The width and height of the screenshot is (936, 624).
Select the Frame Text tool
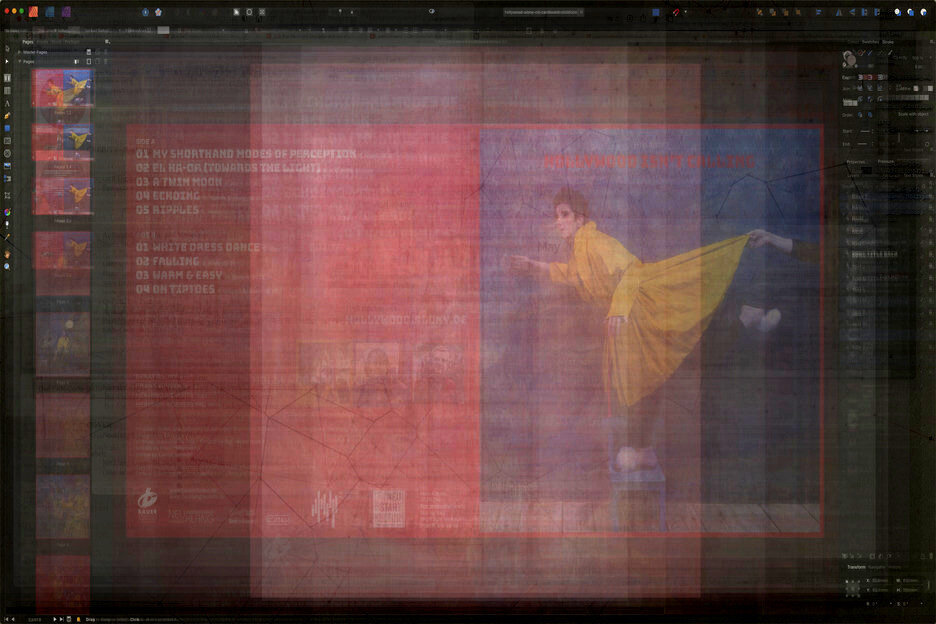(7, 78)
